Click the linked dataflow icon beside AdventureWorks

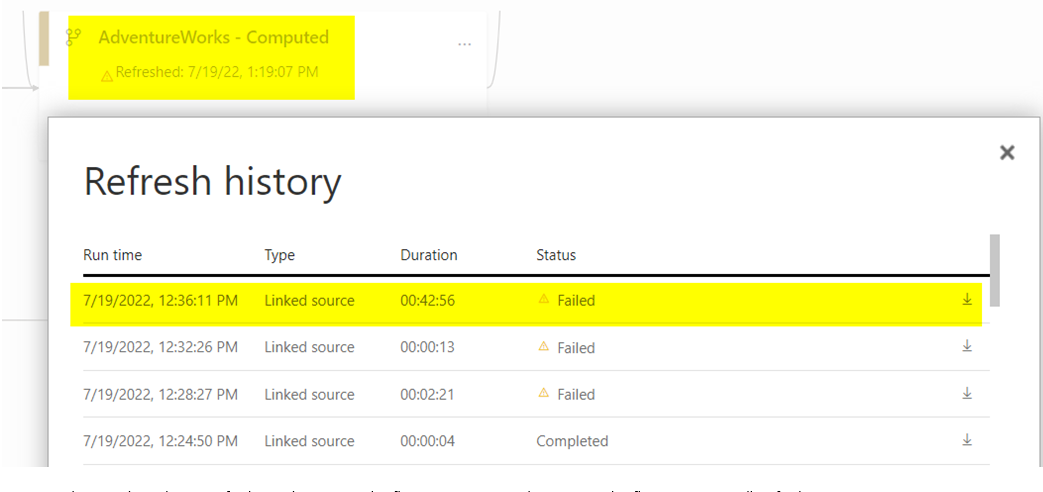coord(73,37)
